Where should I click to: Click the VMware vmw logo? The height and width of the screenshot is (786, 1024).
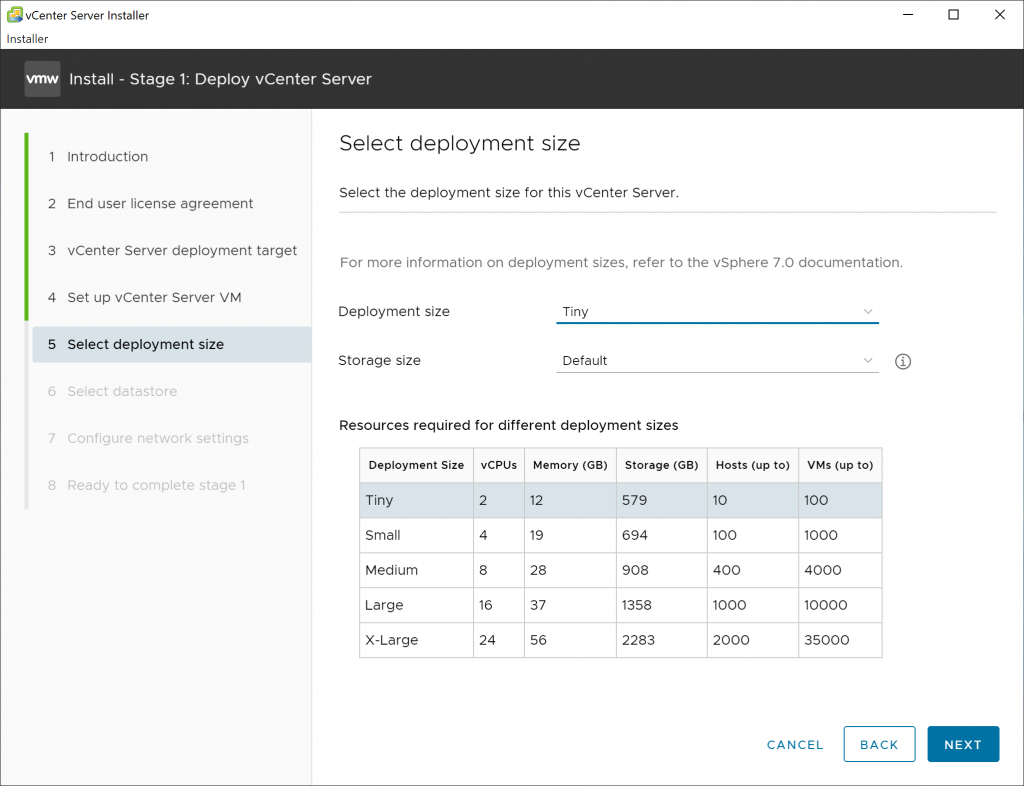[42, 79]
